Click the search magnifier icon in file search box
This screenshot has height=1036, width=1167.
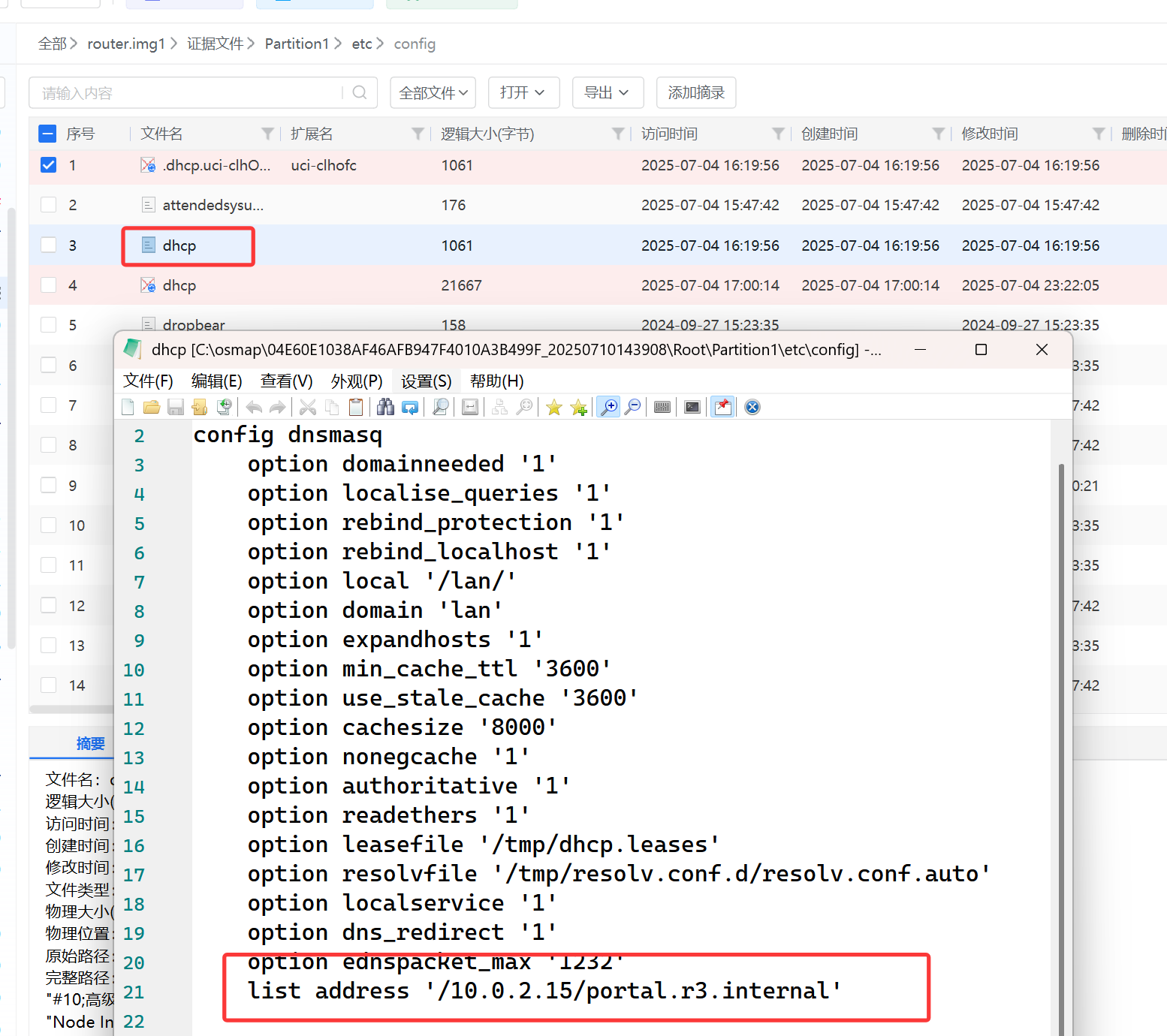point(360,92)
